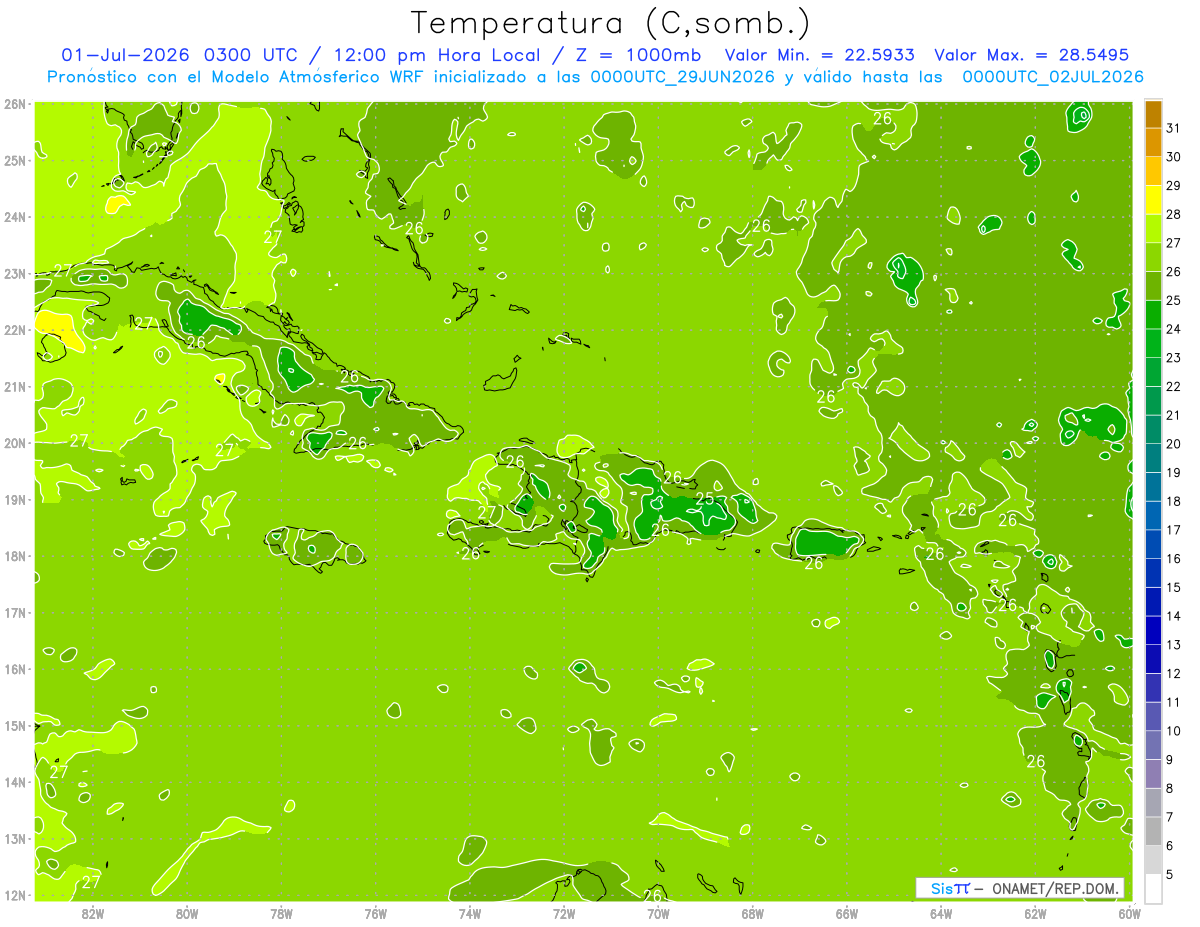Viewport: 1200px width, 927px height.
Task: Click the blue "Sisπ" logo text
Action: tap(950, 888)
